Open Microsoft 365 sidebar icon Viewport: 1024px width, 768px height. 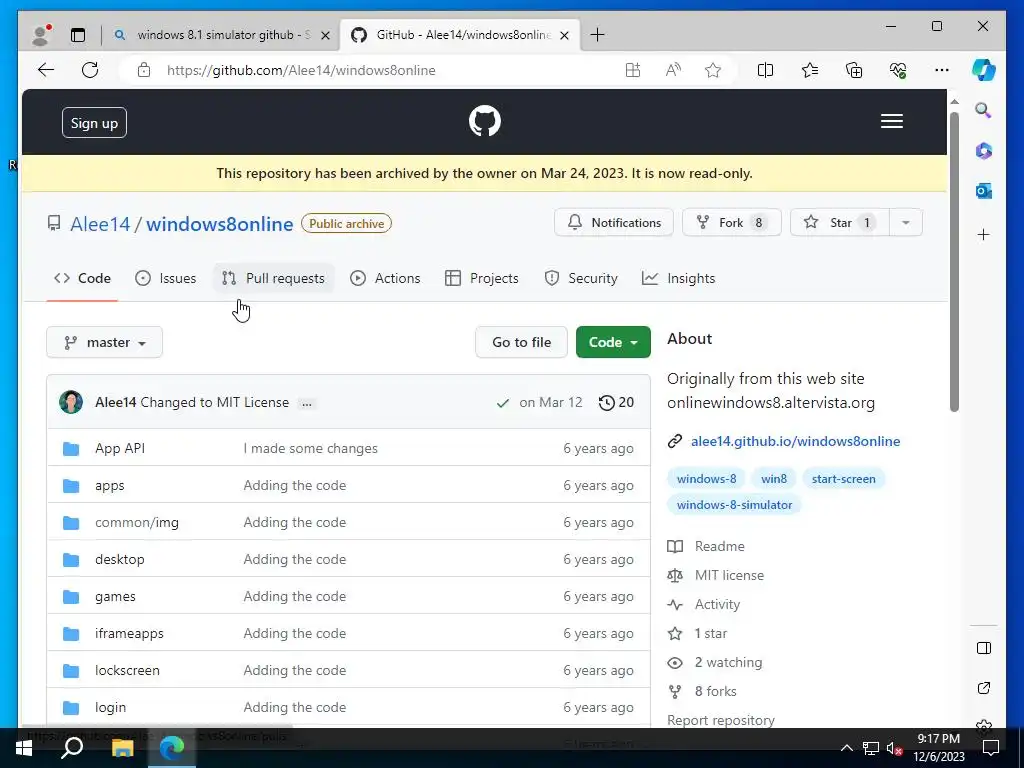984,151
